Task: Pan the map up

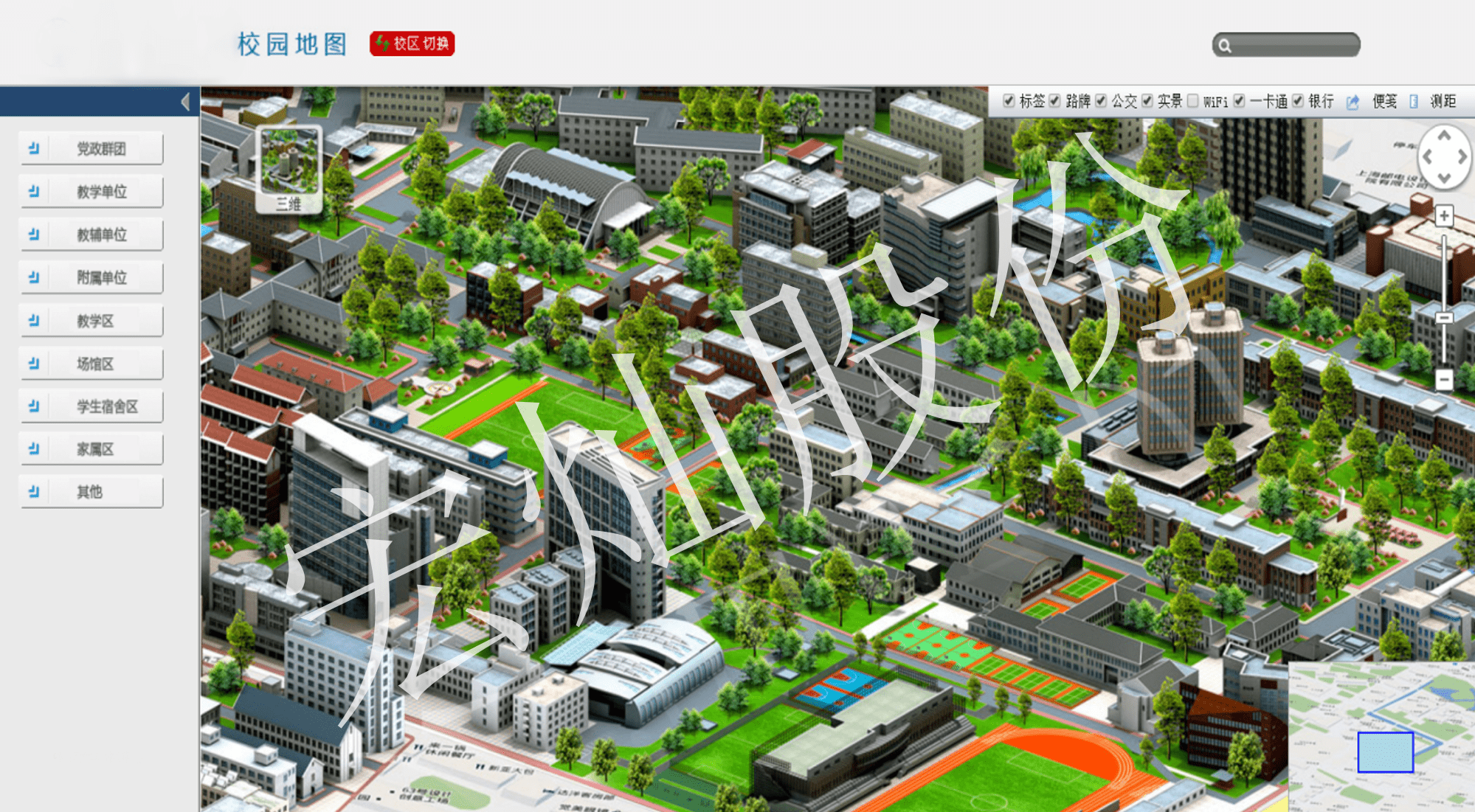Action: click(x=1444, y=135)
